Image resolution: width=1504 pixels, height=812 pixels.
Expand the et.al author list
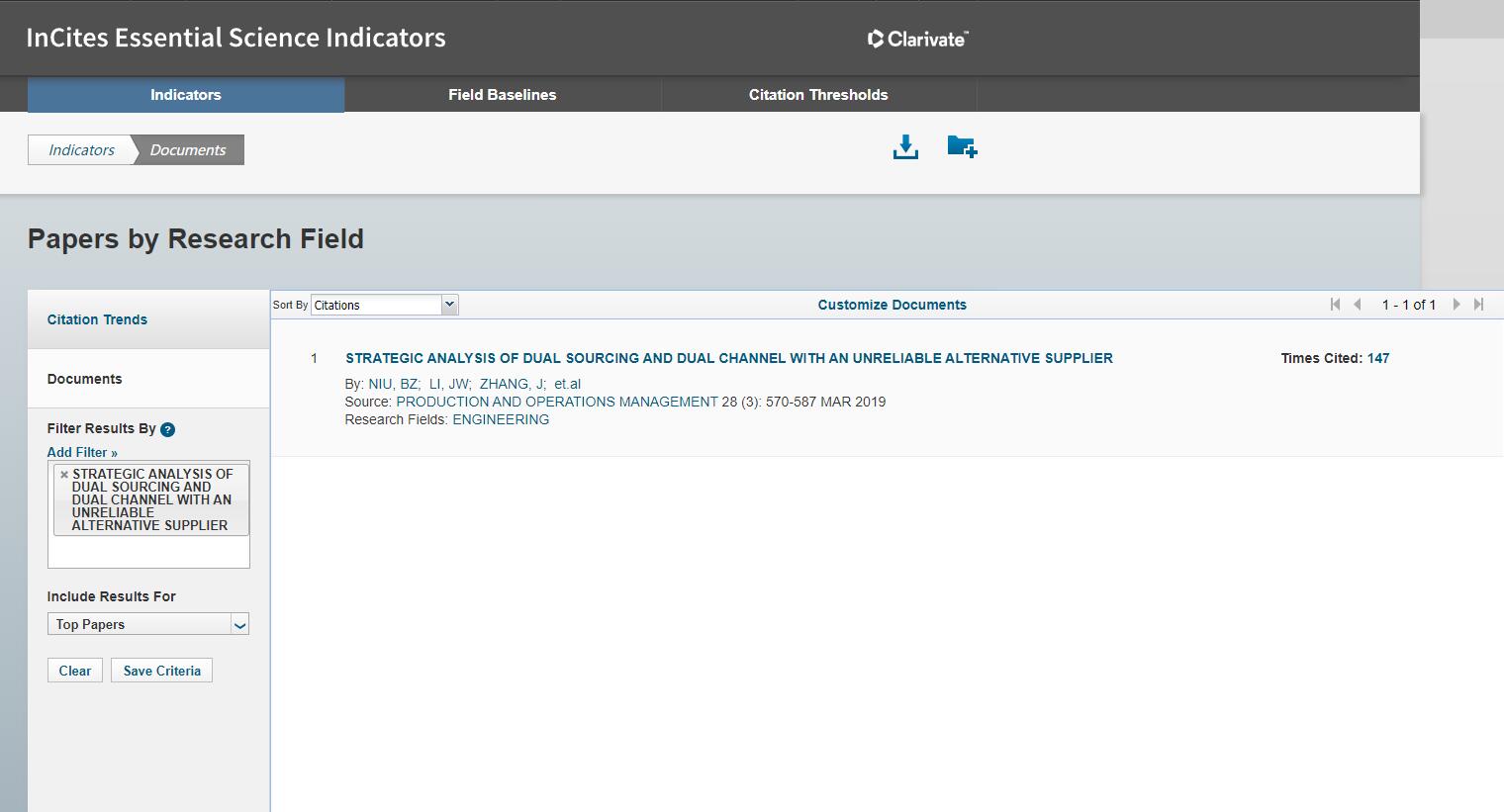567,384
